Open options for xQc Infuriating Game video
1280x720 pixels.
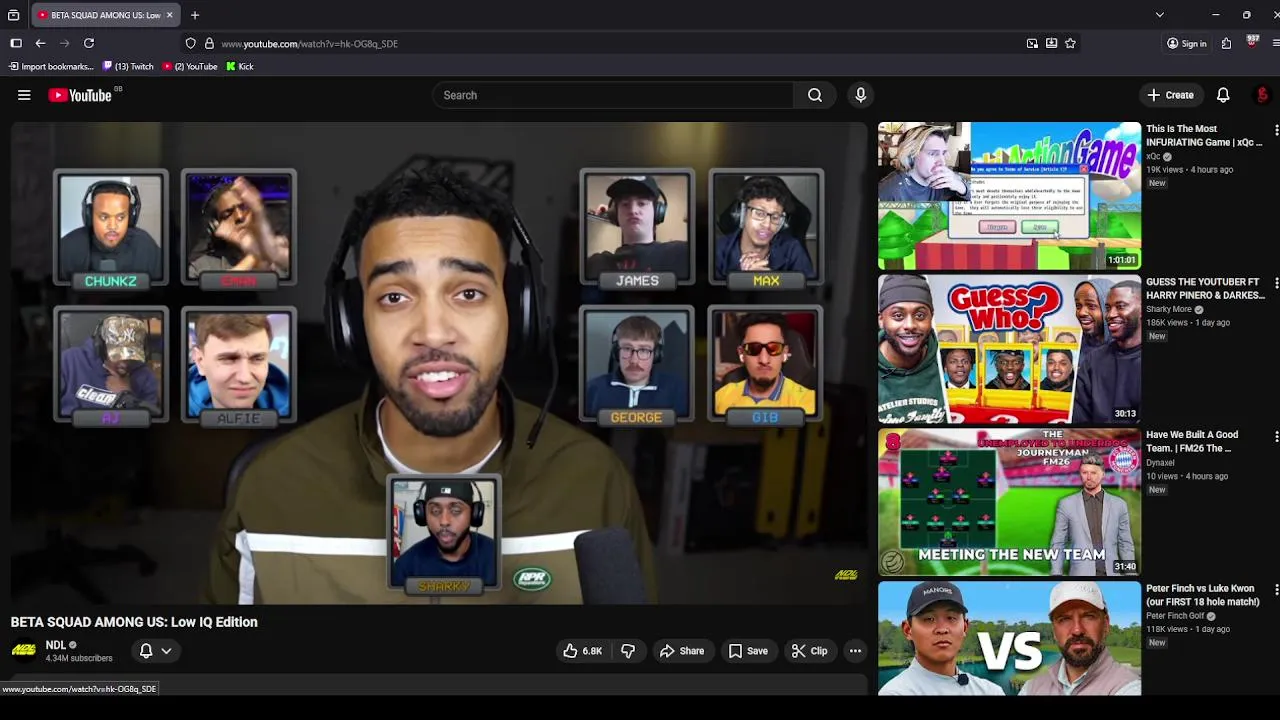pyautogui.click(x=1275, y=131)
